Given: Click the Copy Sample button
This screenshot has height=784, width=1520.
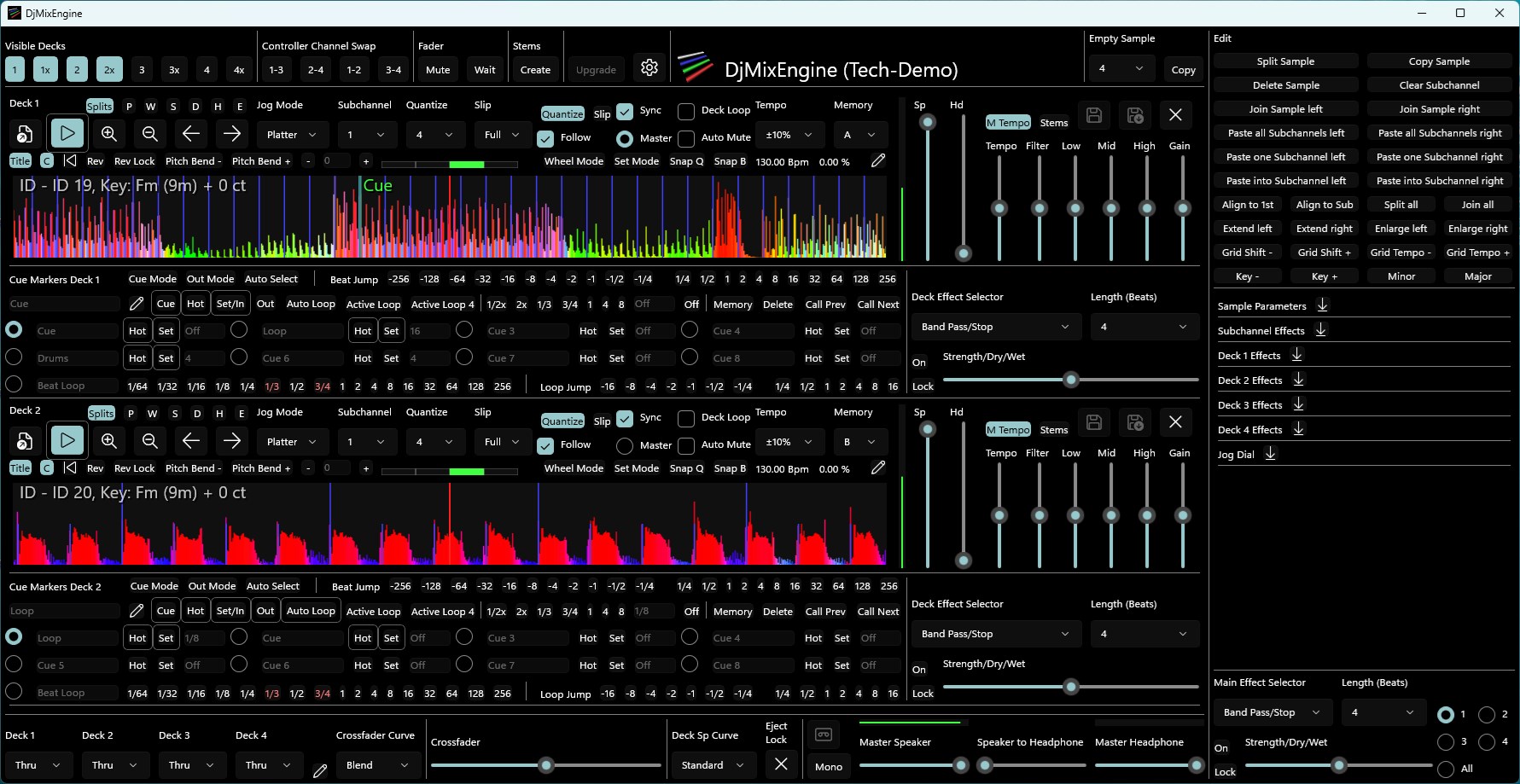Looking at the screenshot, I should 1439,61.
